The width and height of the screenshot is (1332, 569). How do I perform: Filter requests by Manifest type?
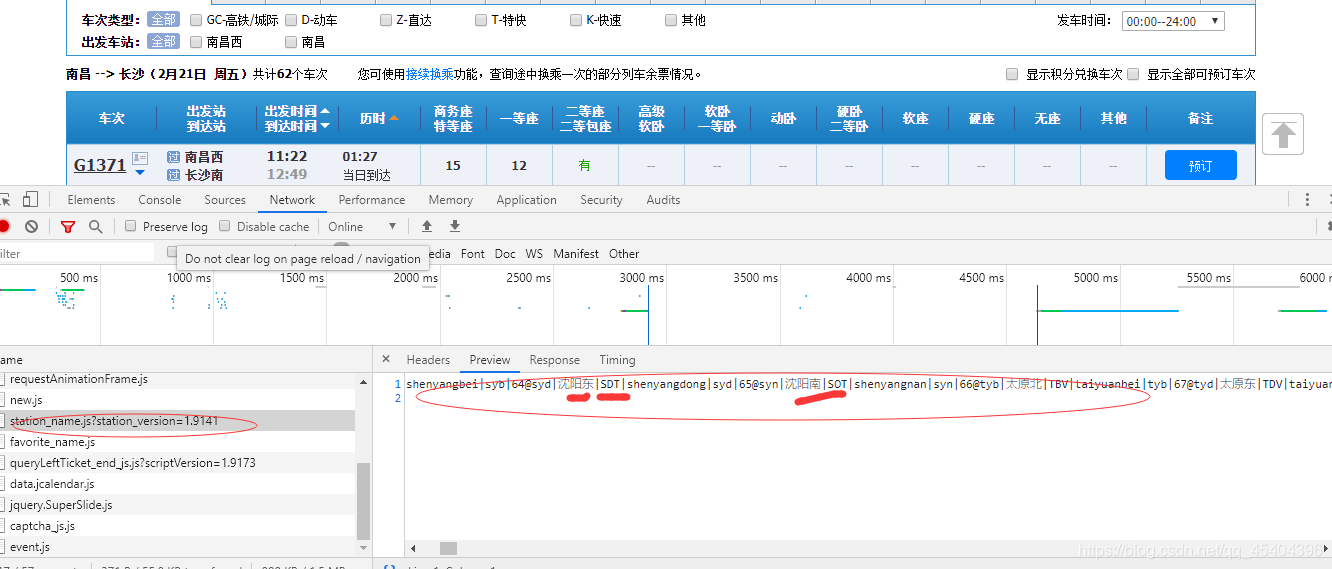tap(576, 254)
